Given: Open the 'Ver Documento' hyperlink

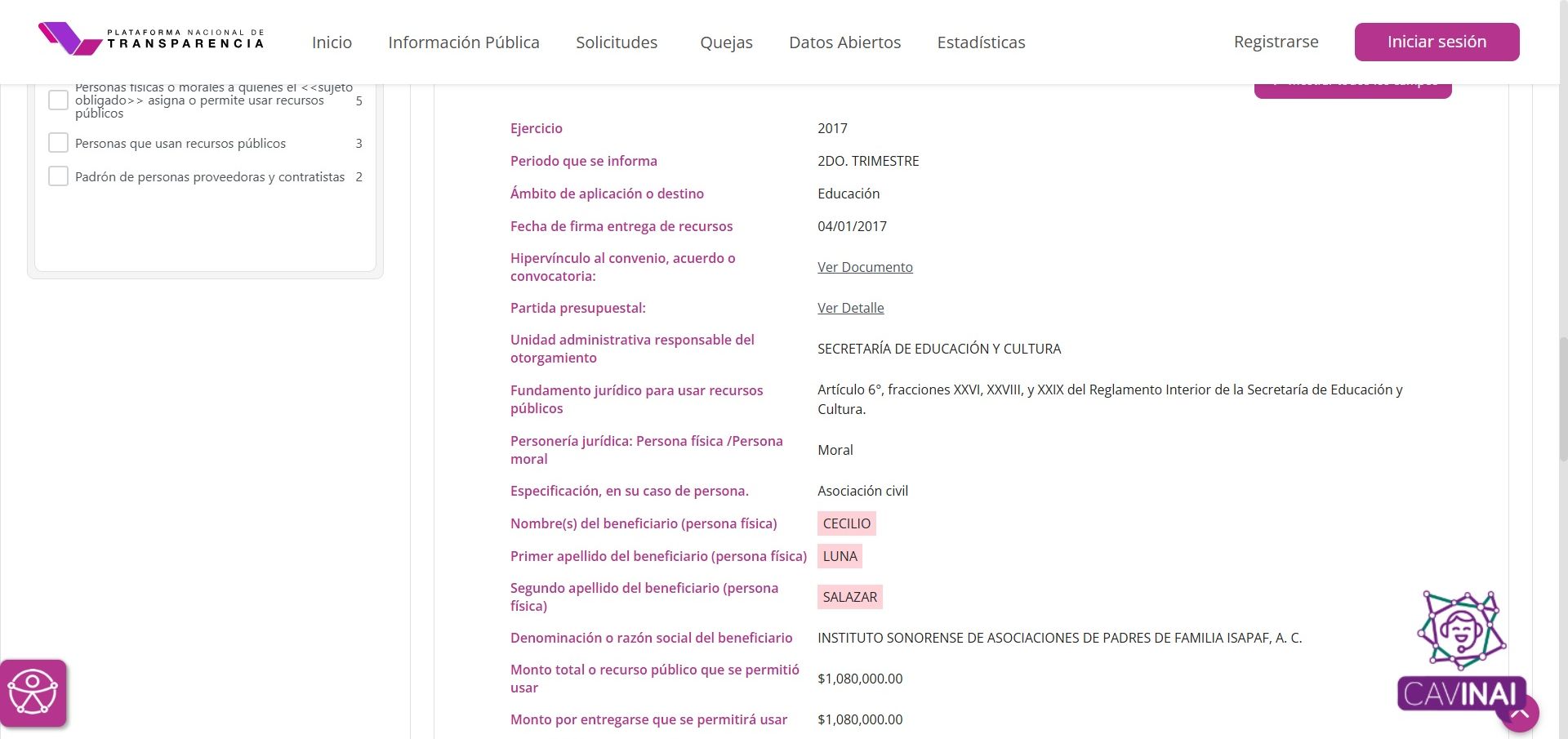Looking at the screenshot, I should click(x=865, y=267).
